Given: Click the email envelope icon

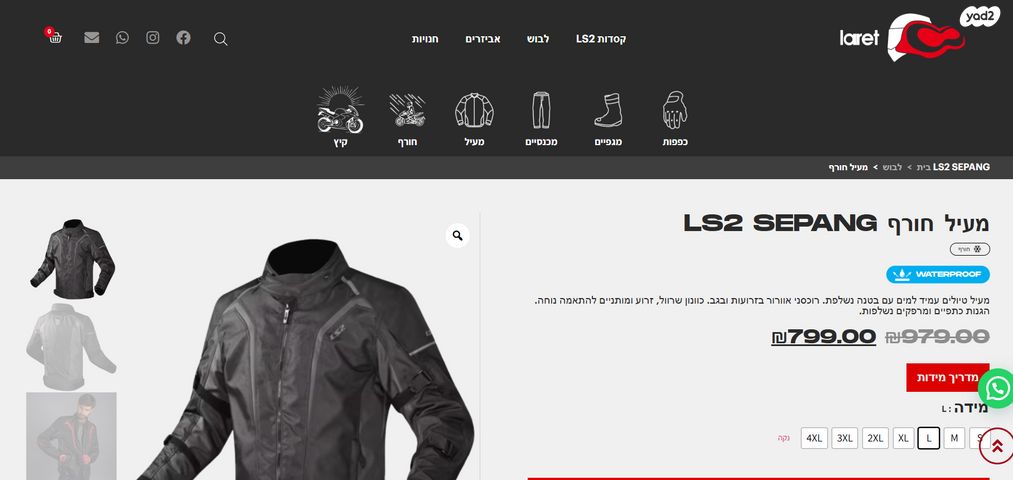Looking at the screenshot, I should click(92, 37).
